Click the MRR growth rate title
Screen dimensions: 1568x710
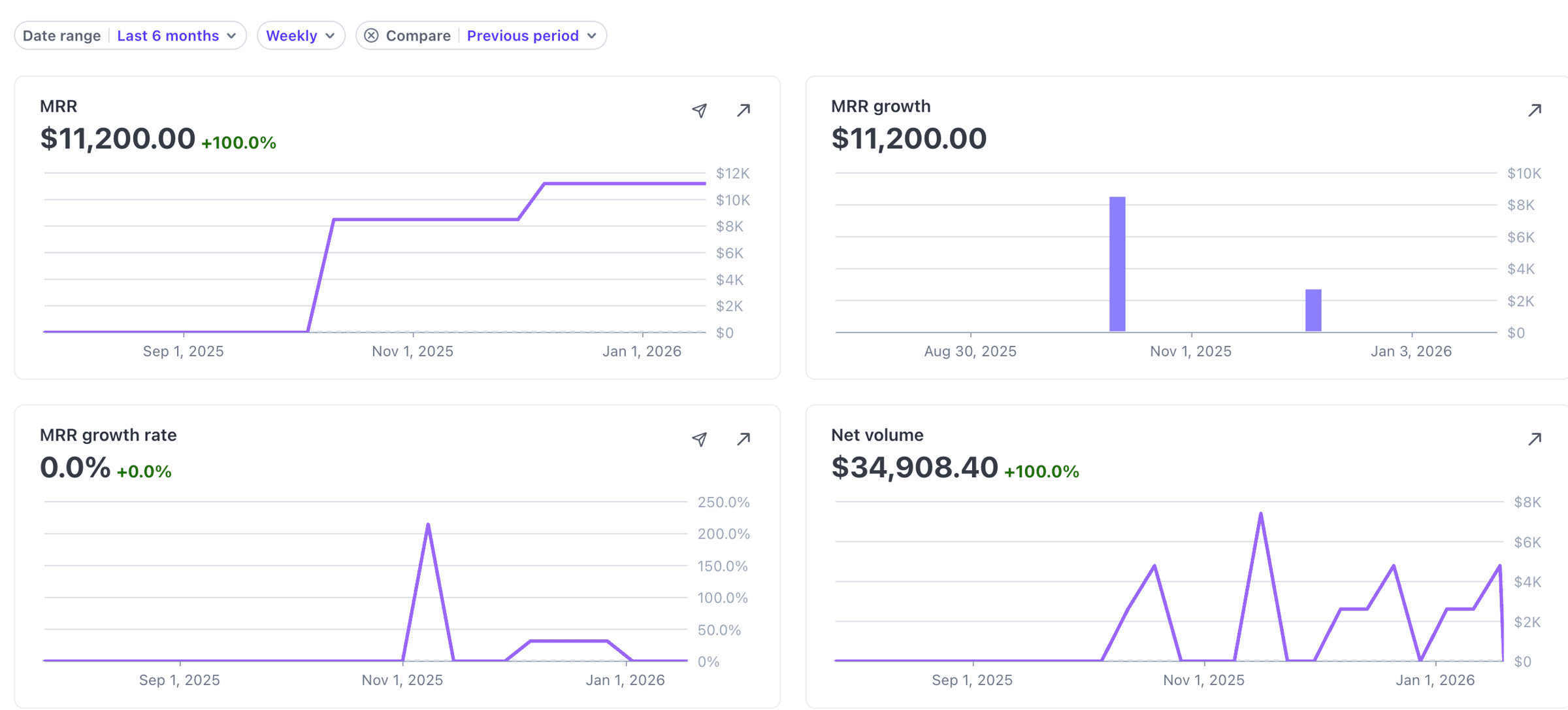coord(108,435)
